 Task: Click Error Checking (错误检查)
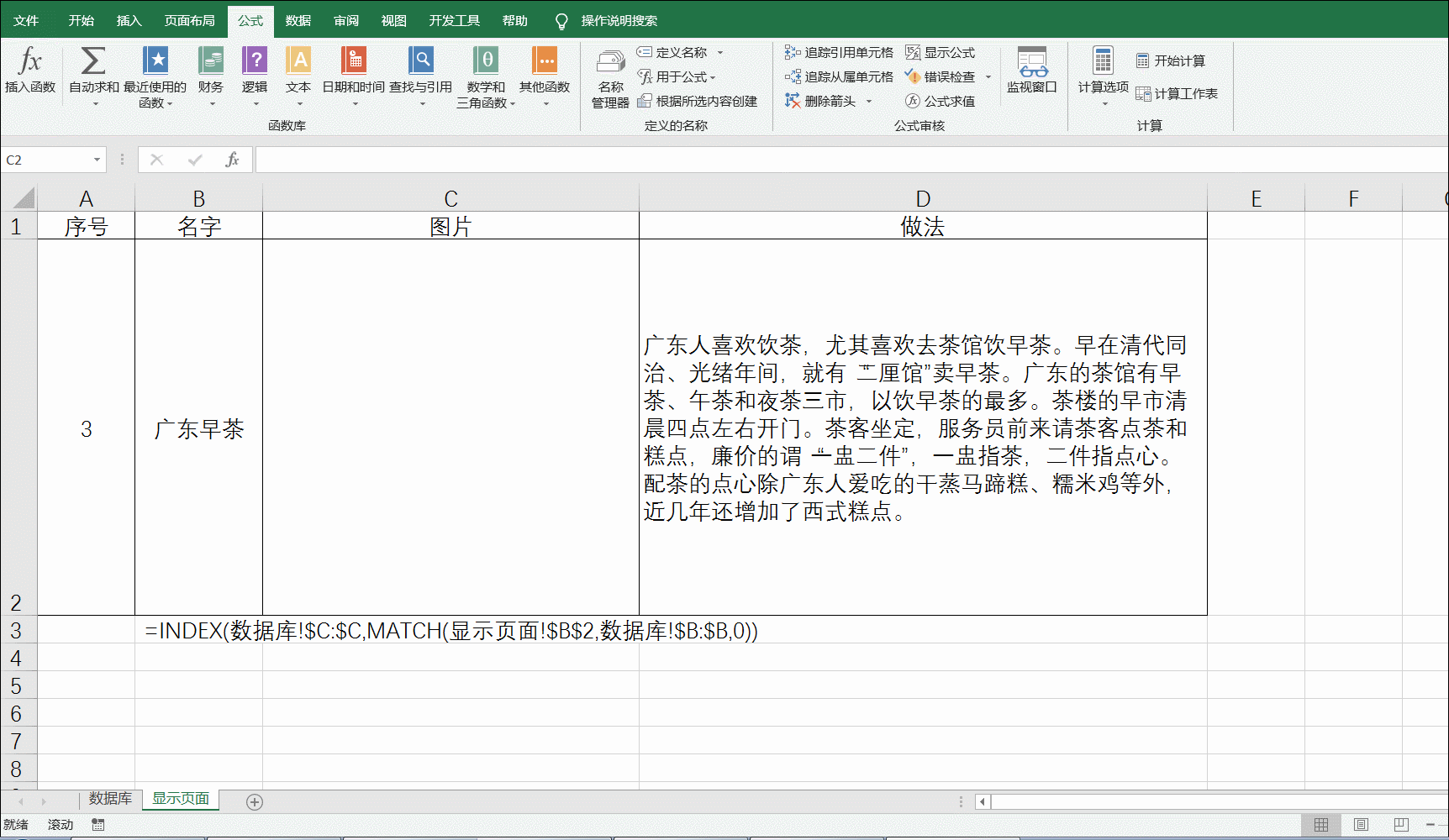click(x=940, y=76)
